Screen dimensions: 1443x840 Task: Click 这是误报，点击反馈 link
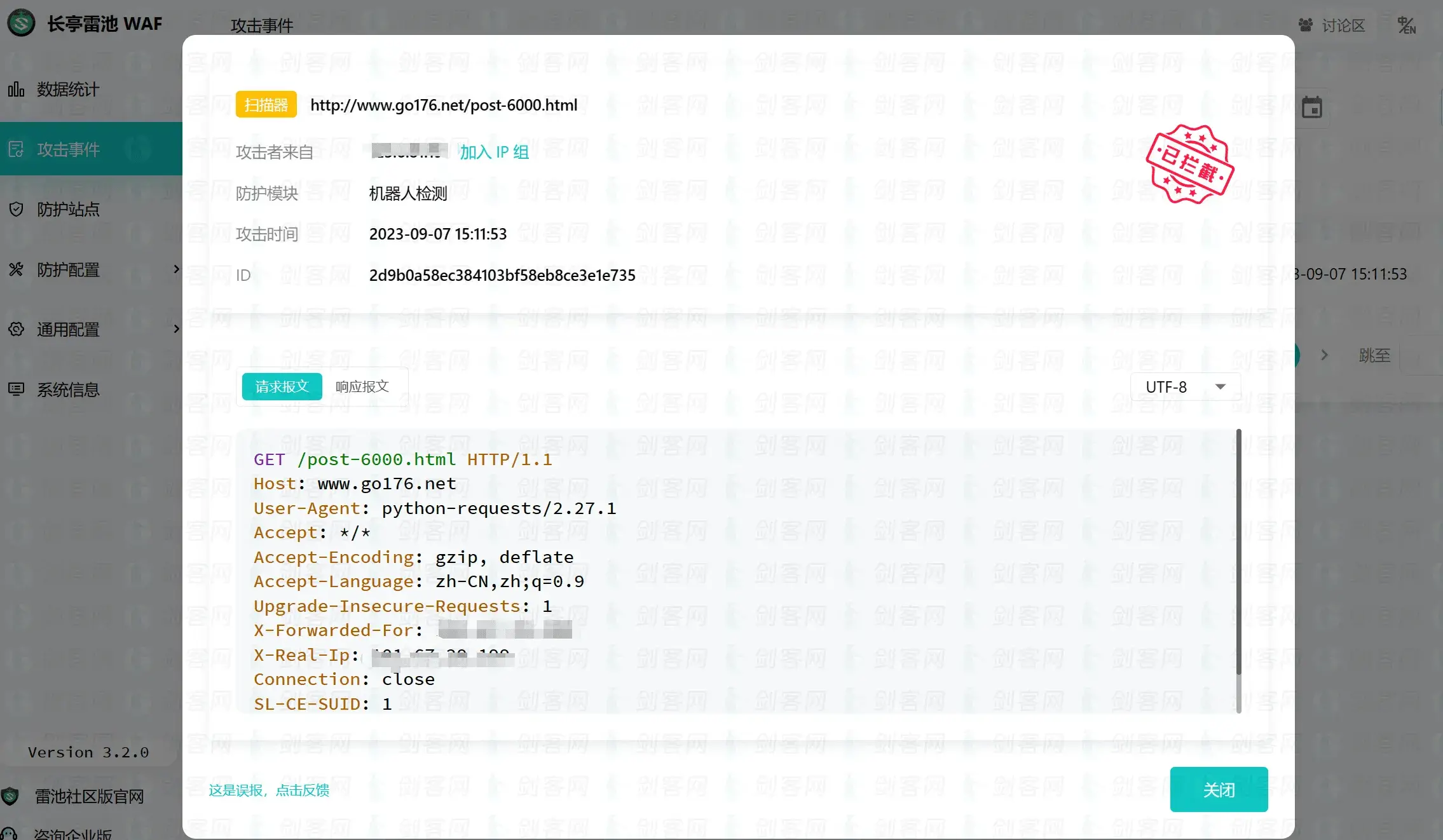pyautogui.click(x=269, y=790)
